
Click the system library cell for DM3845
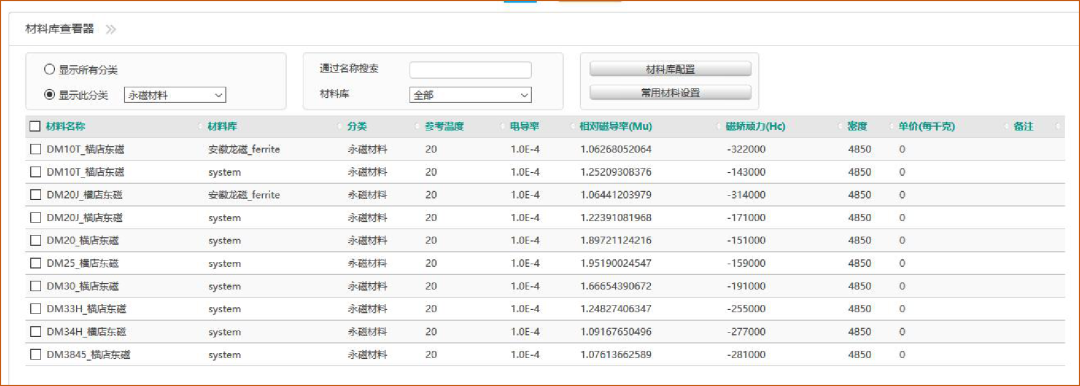pyautogui.click(x=225, y=355)
